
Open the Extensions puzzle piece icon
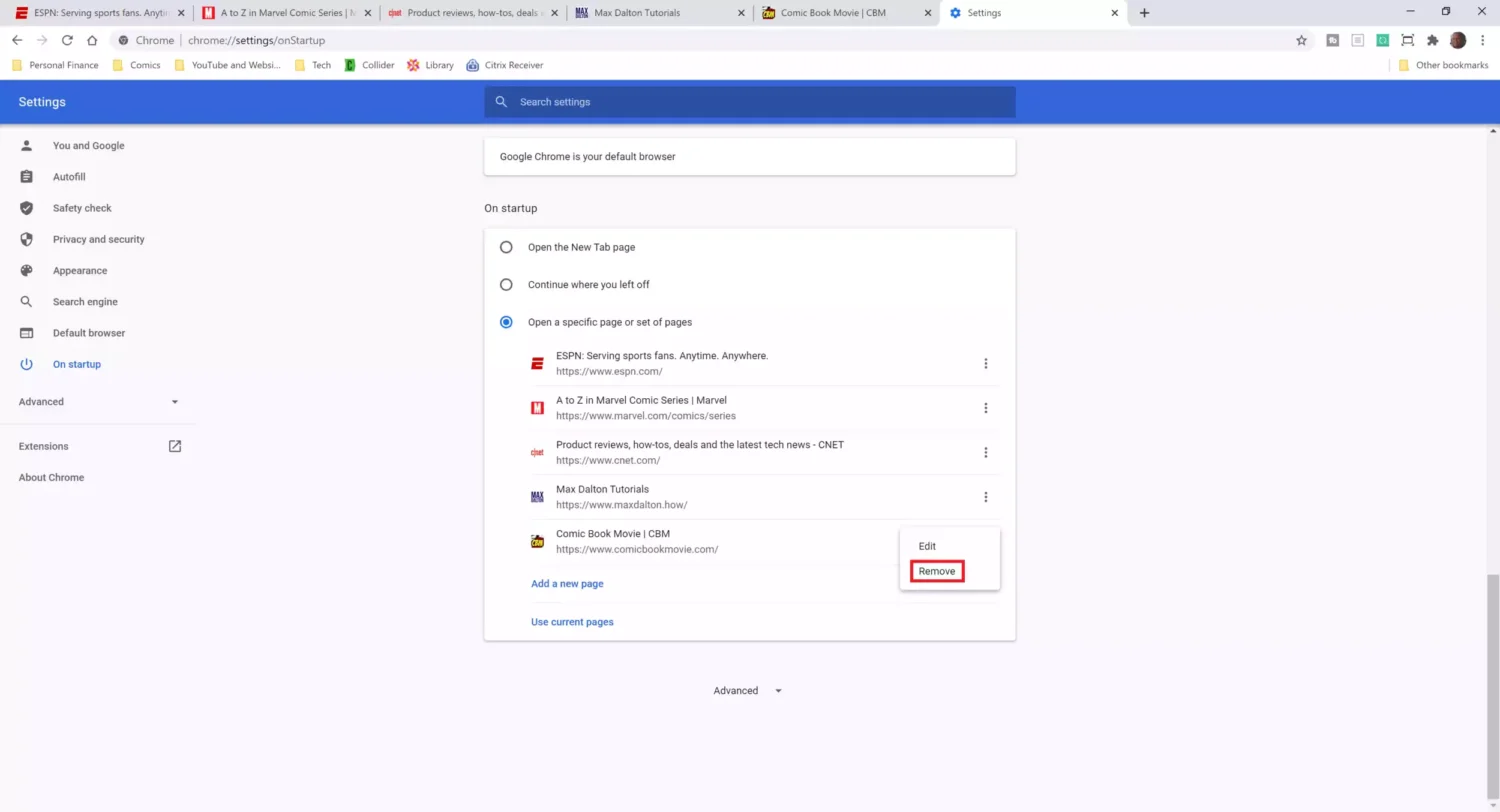1432,40
